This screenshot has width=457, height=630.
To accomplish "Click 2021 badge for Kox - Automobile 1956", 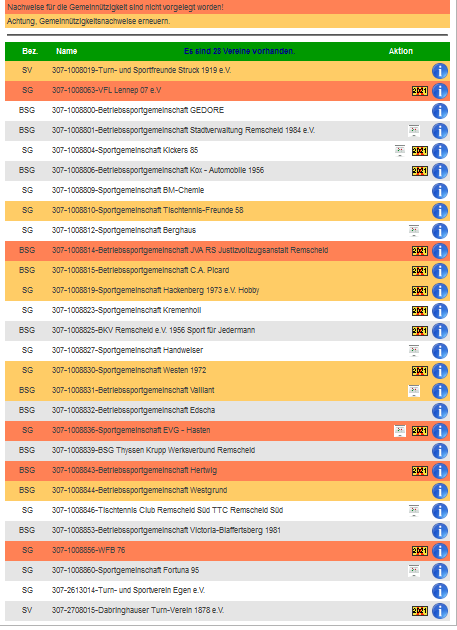I will point(420,171).
